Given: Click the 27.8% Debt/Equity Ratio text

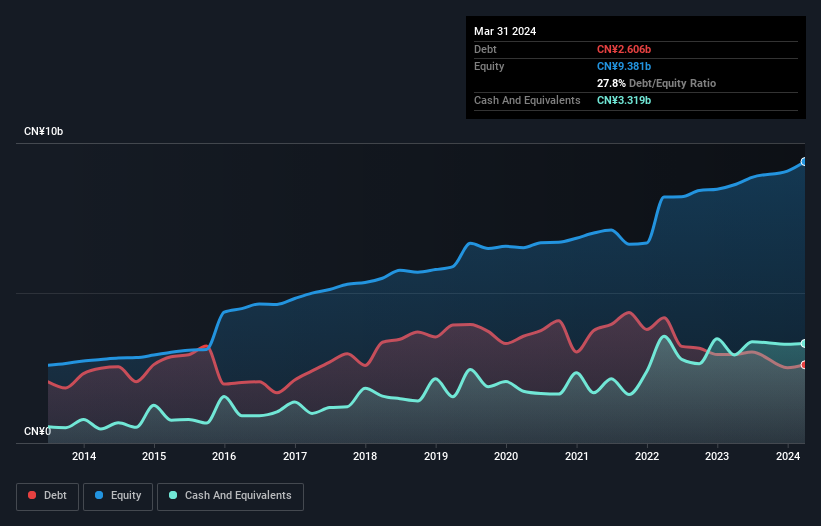Looking at the screenshot, I should point(656,83).
